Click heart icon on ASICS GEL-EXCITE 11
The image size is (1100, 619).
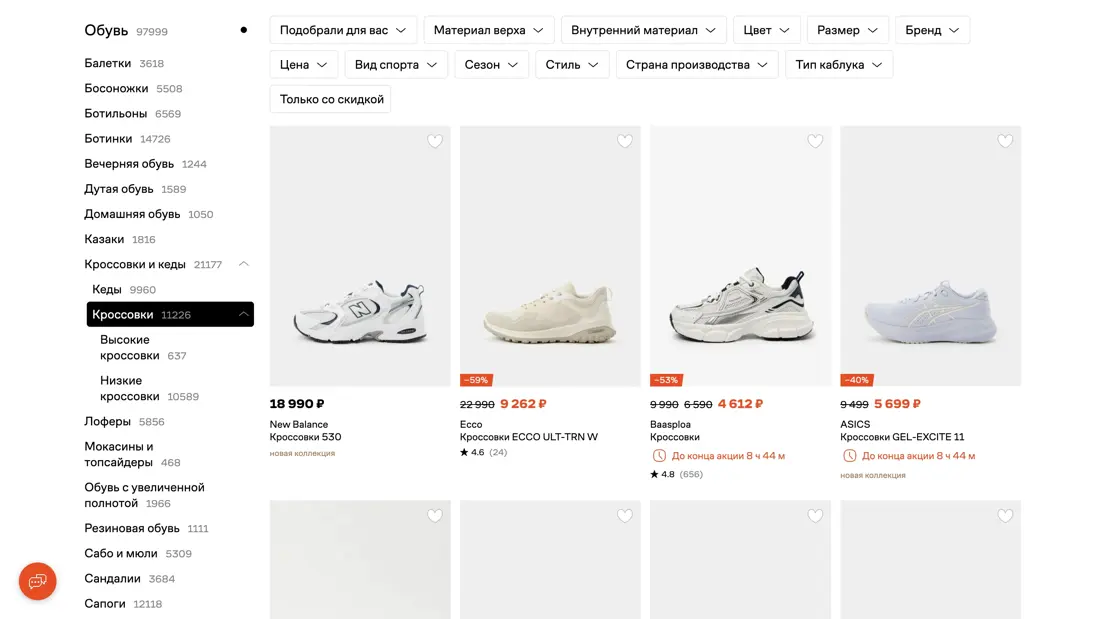[x=1005, y=141]
